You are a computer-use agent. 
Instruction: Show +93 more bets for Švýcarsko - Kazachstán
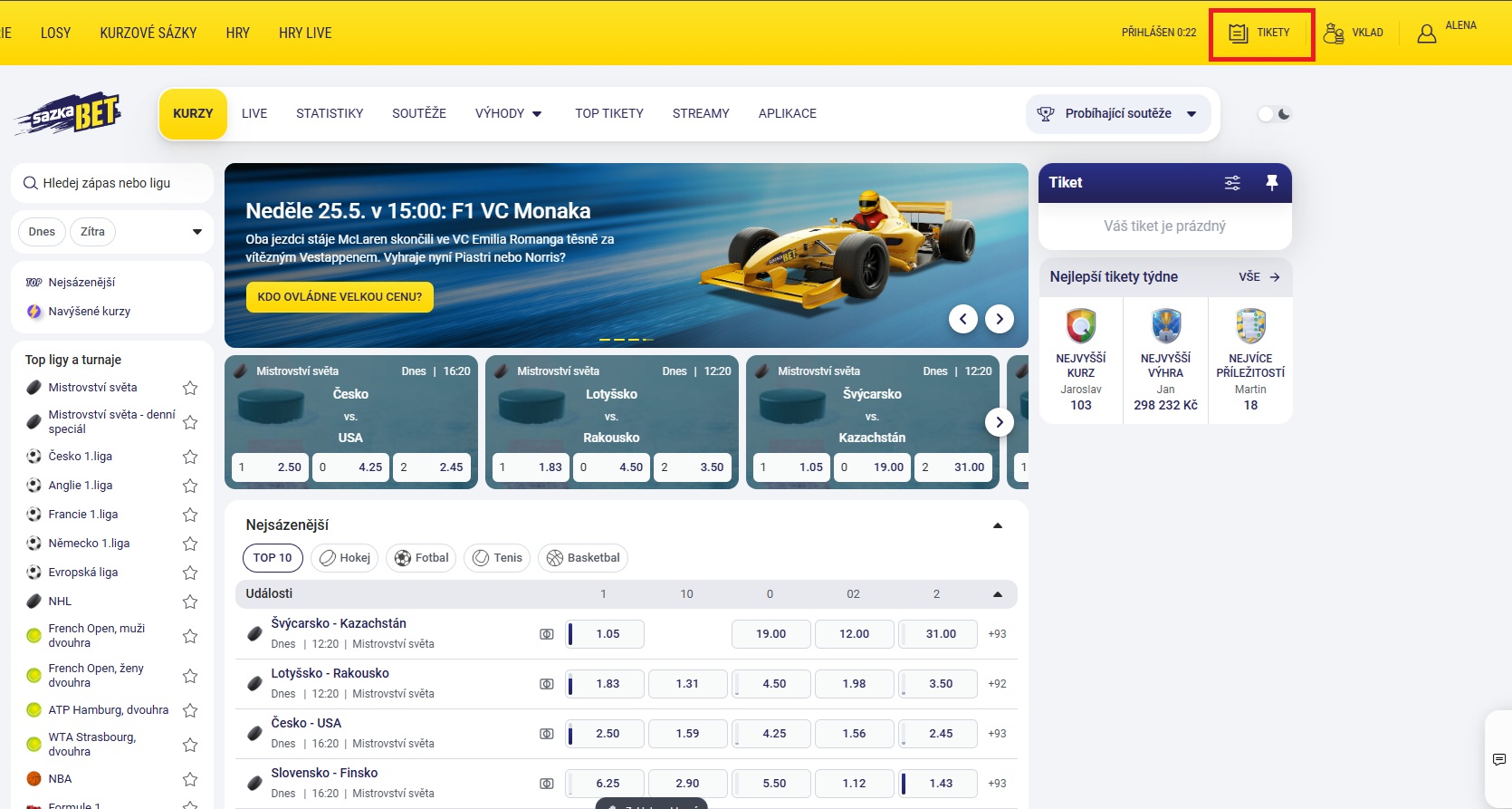997,634
